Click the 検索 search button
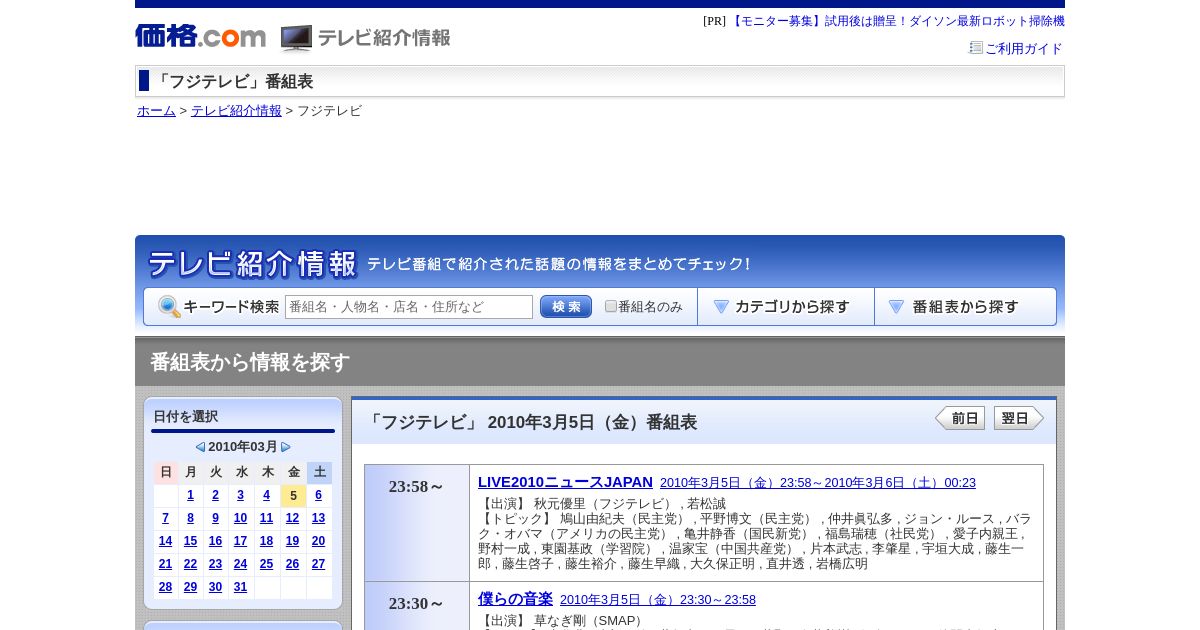Image resolution: width=1200 pixels, height=630 pixels. click(x=566, y=307)
